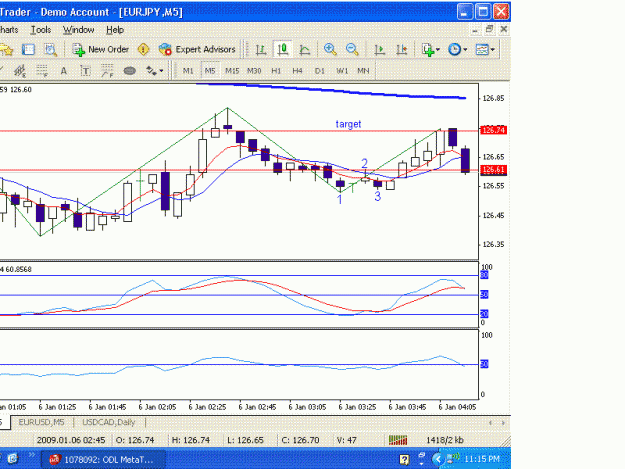Open the Tools menu

pyautogui.click(x=41, y=30)
